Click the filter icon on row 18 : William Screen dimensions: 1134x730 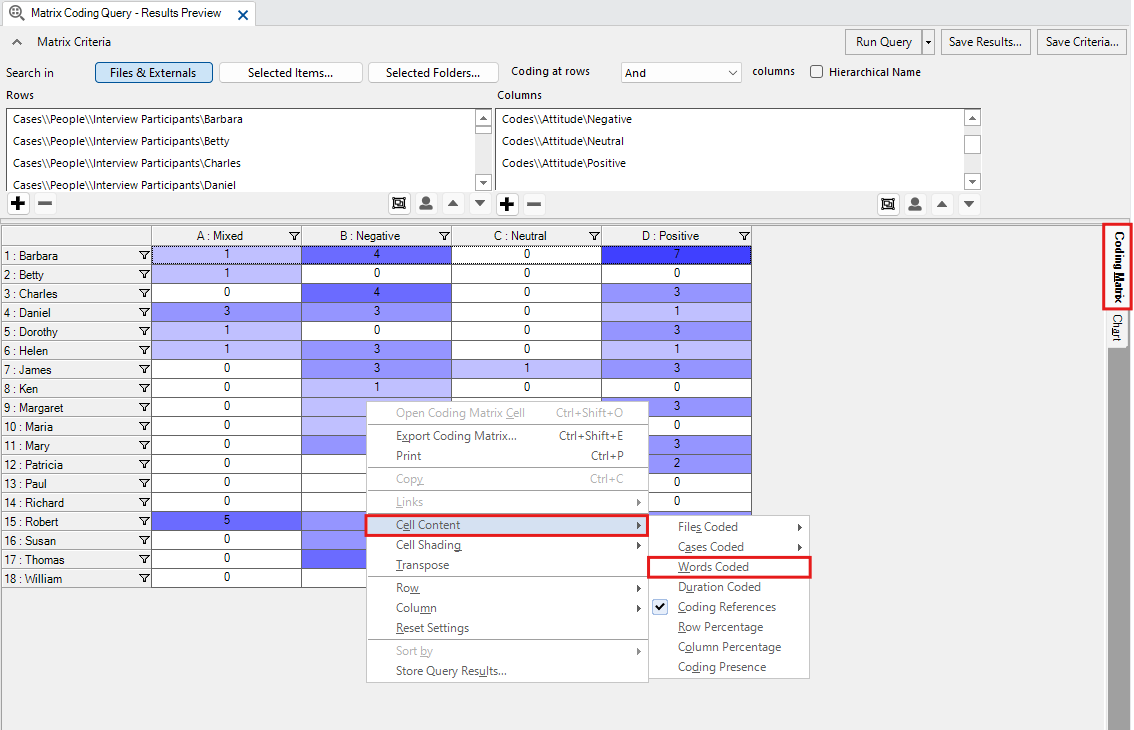coord(144,578)
